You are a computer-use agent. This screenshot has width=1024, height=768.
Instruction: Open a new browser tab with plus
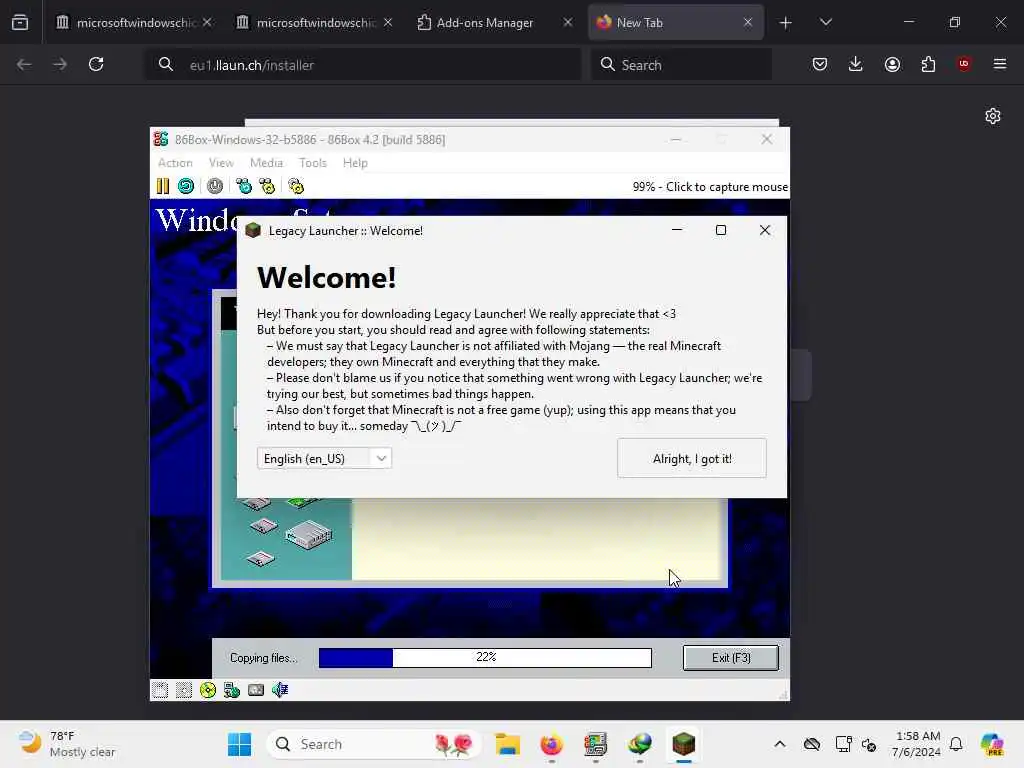pos(786,23)
